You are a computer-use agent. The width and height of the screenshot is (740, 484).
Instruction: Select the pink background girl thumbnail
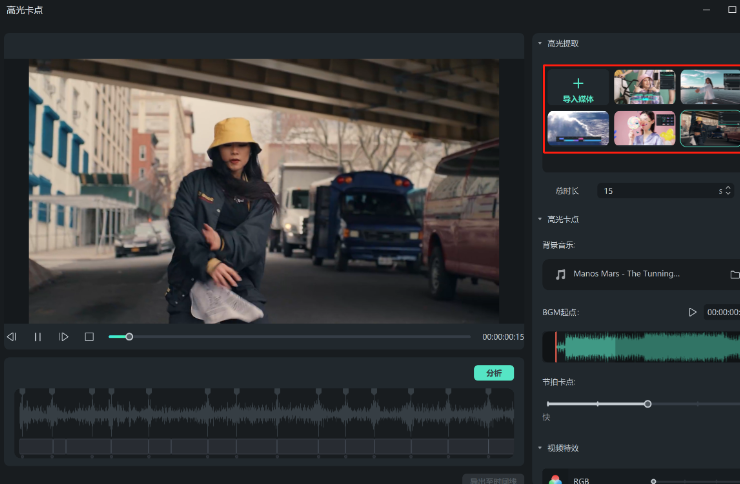[644, 128]
